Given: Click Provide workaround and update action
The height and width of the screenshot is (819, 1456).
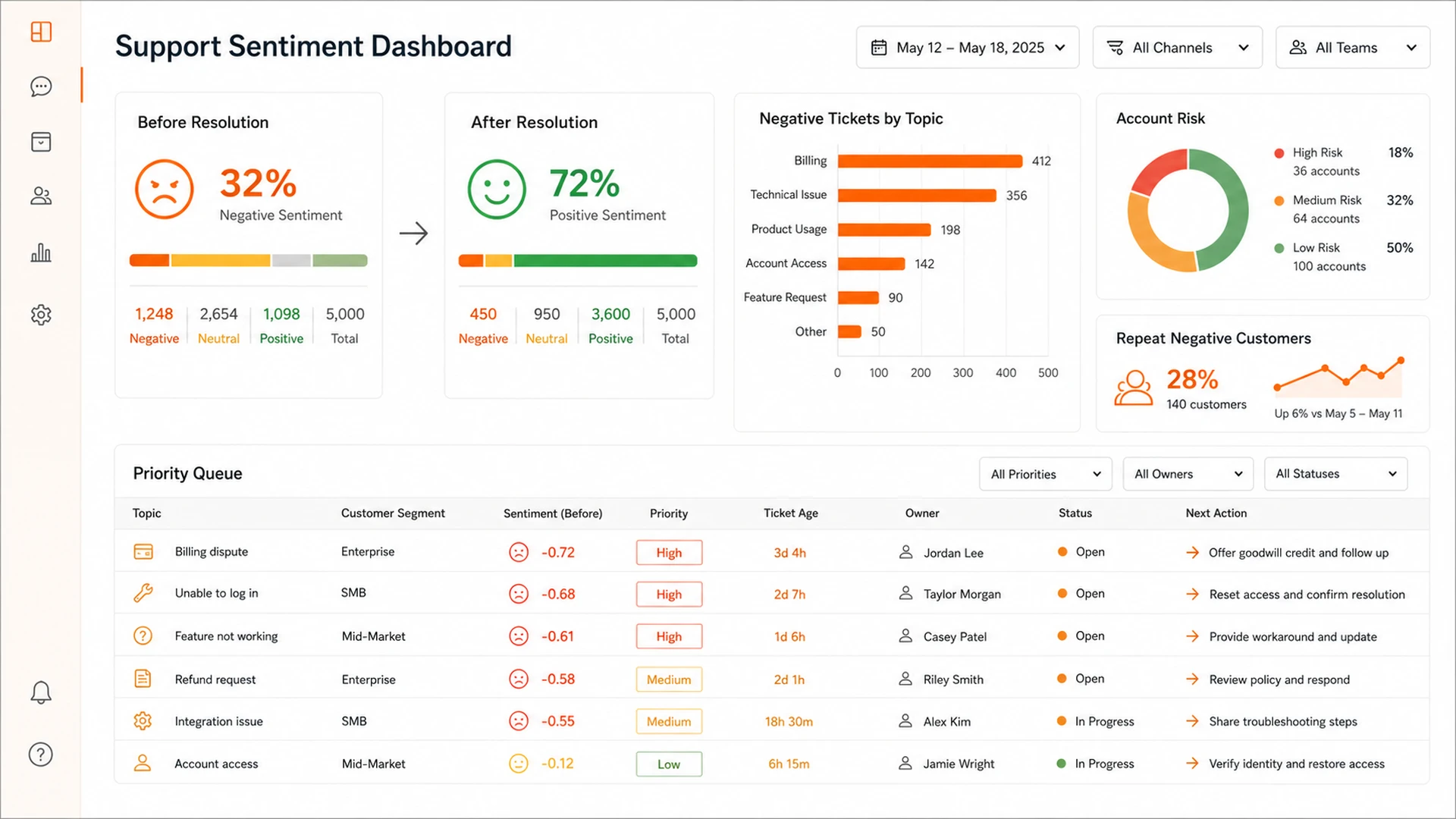Looking at the screenshot, I should 1293,637.
